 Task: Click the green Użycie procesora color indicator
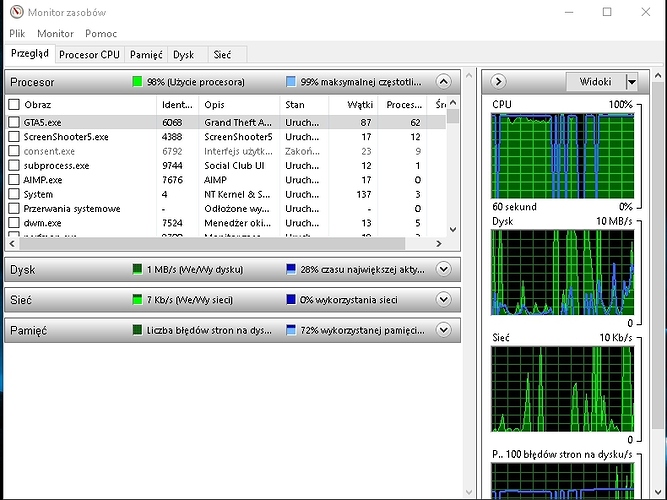click(137, 81)
